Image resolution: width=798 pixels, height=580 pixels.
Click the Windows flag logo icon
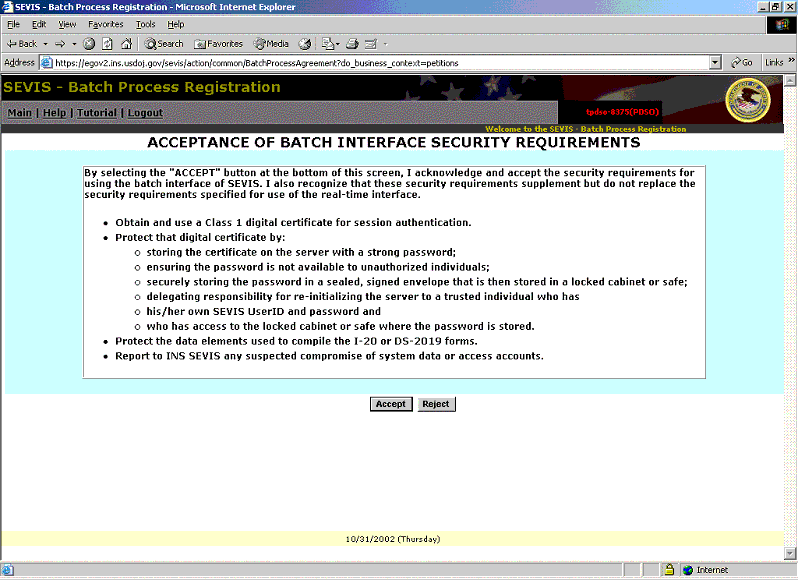(782, 24)
